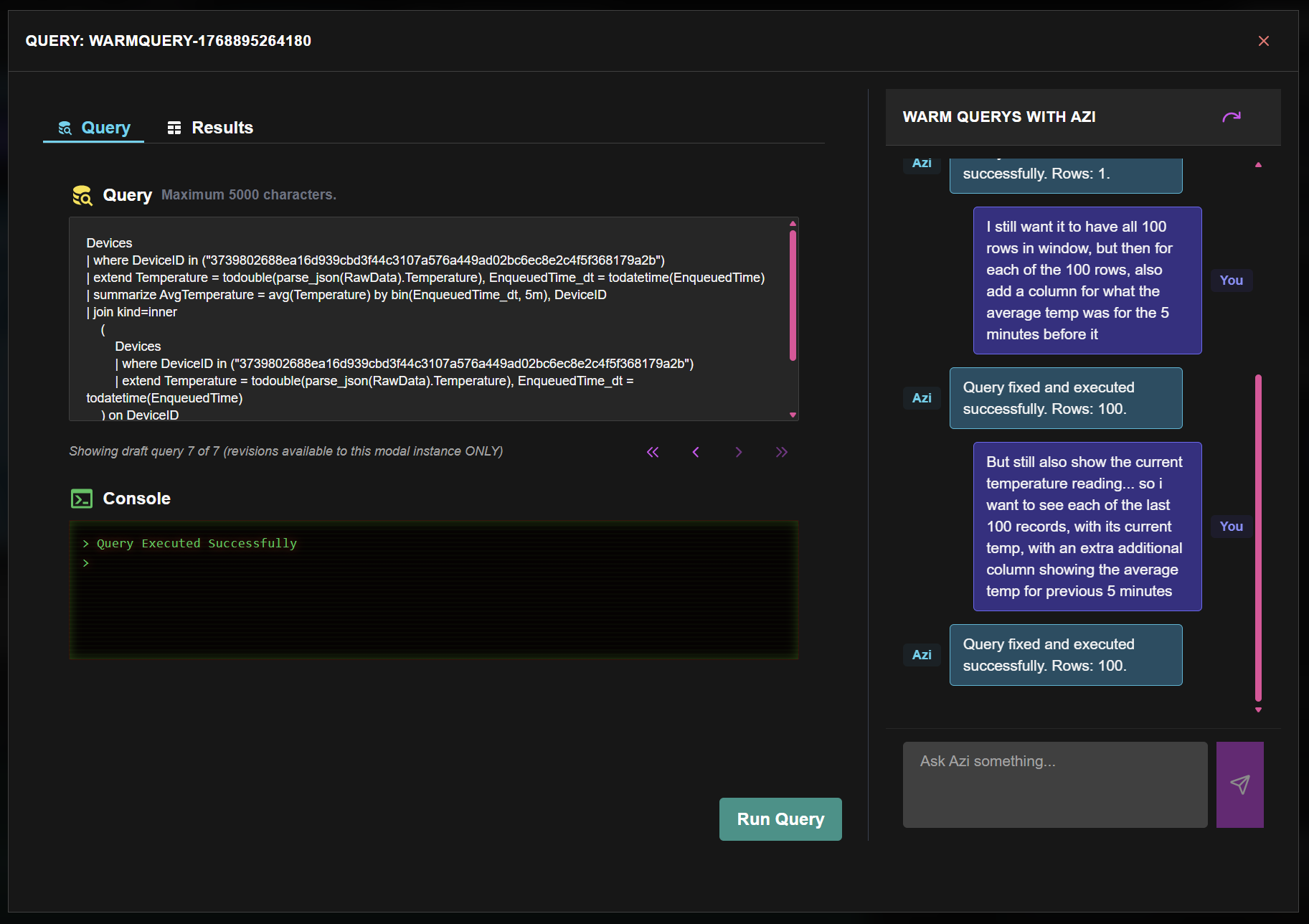Image resolution: width=1309 pixels, height=924 pixels.
Task: Click the Query section database icon
Action: click(x=82, y=195)
